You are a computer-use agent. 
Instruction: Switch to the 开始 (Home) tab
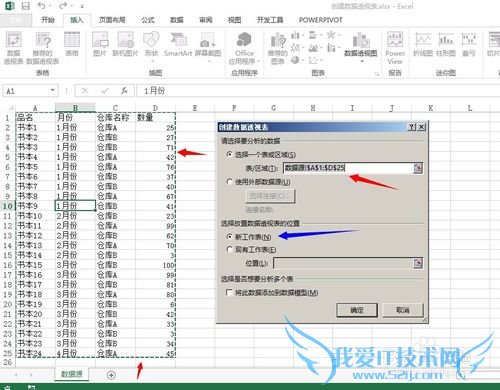[x=48, y=20]
